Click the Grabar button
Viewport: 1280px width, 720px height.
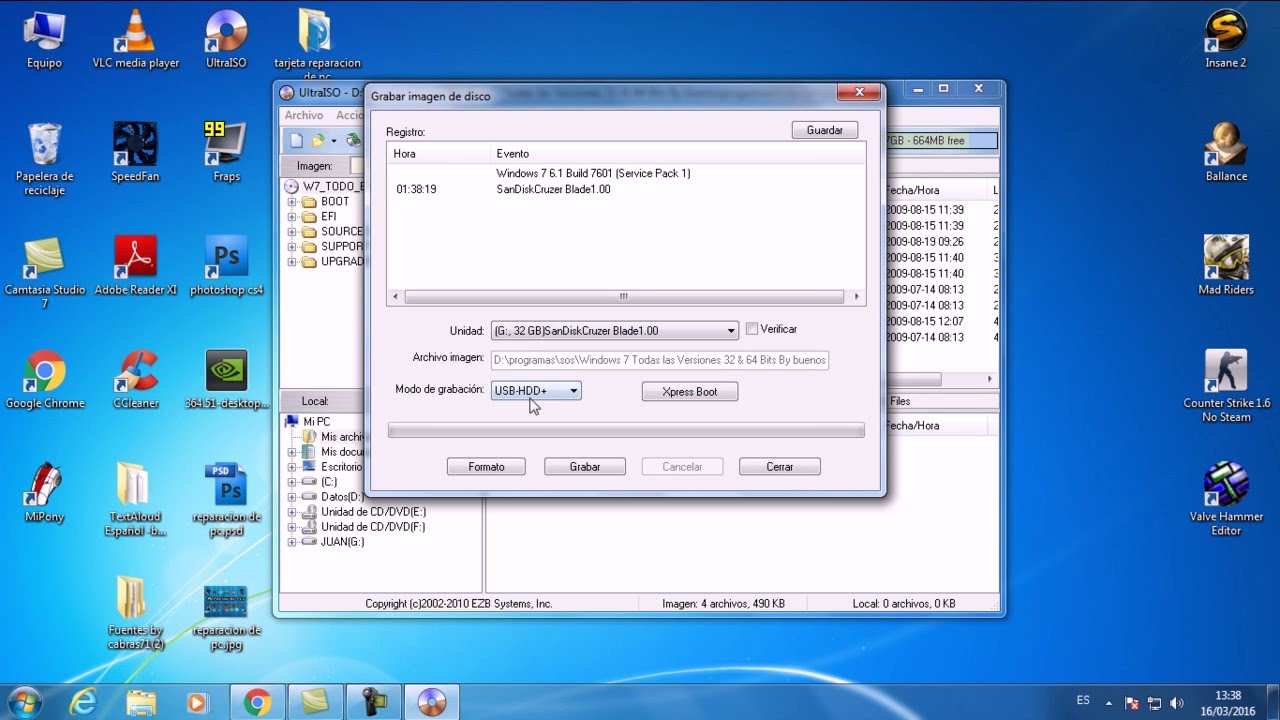tap(585, 467)
